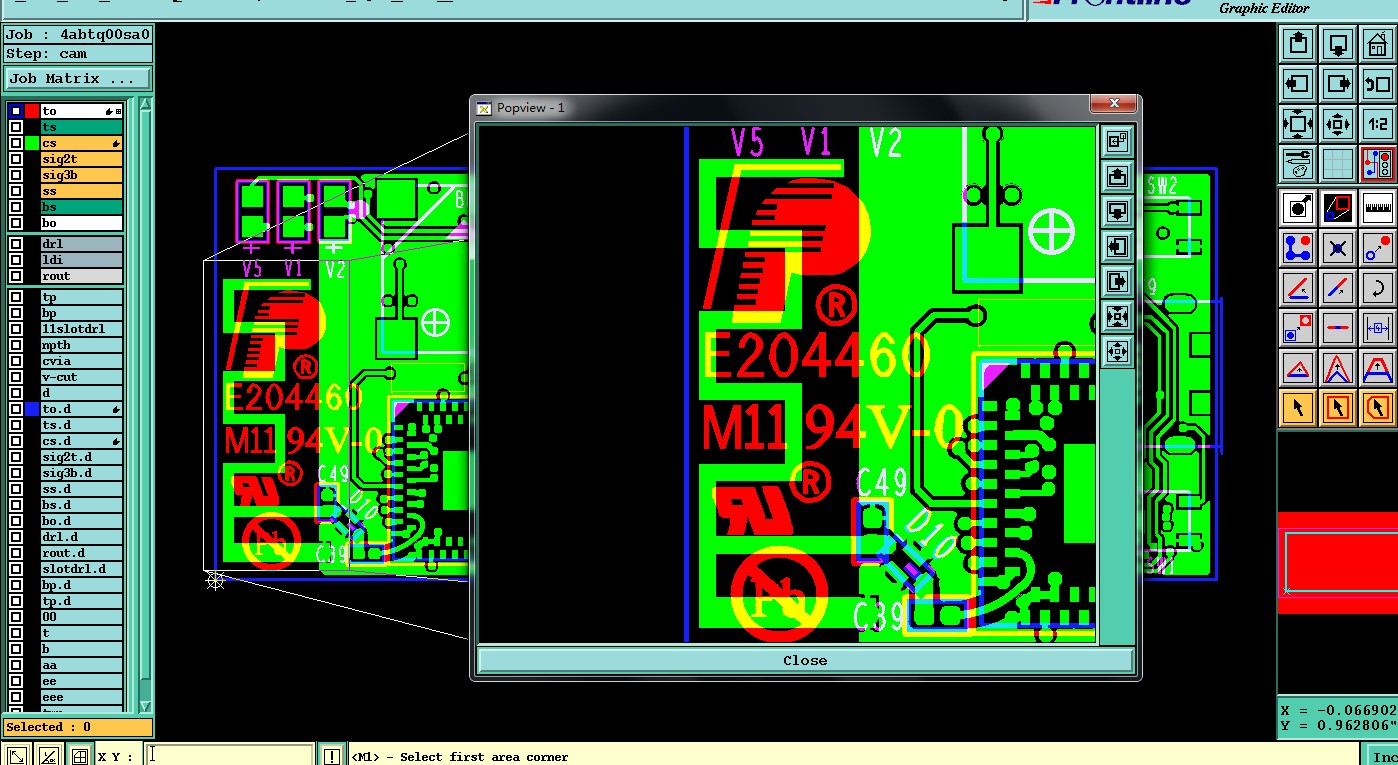Click the zoom out icon in right toolbar
The image size is (1398, 765).
pos(1338,124)
